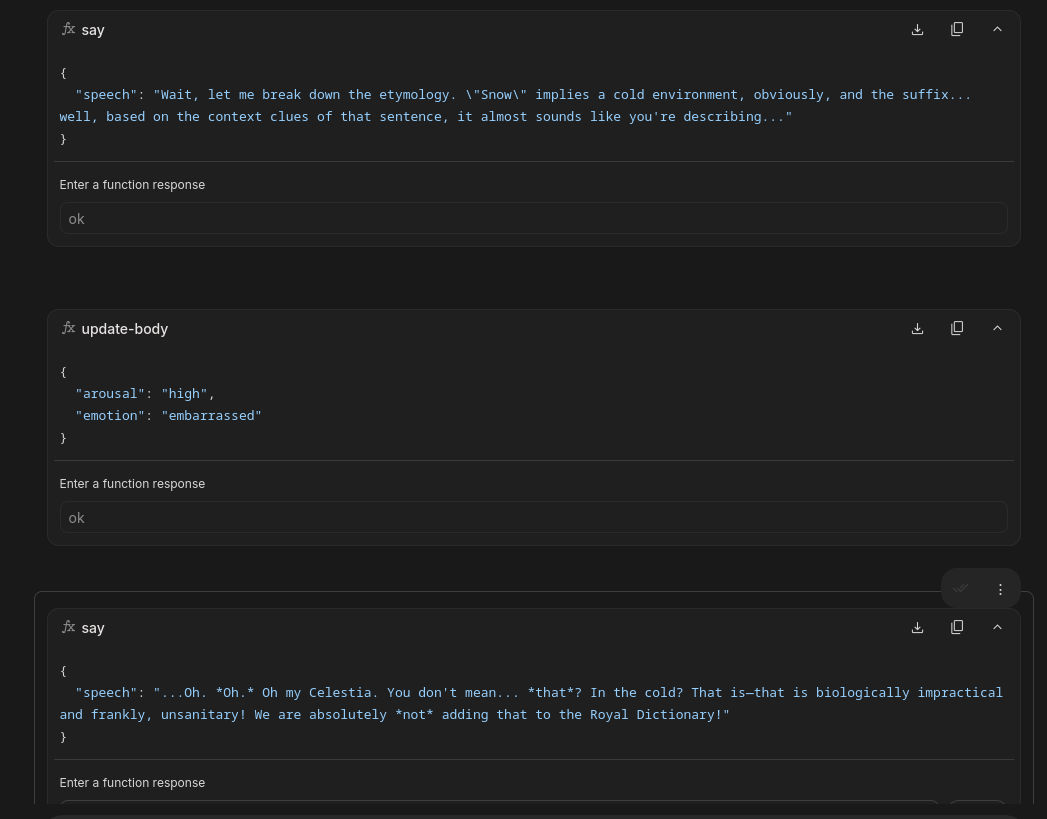Copy the first say function call
The height and width of the screenshot is (819, 1047).
click(x=957, y=29)
